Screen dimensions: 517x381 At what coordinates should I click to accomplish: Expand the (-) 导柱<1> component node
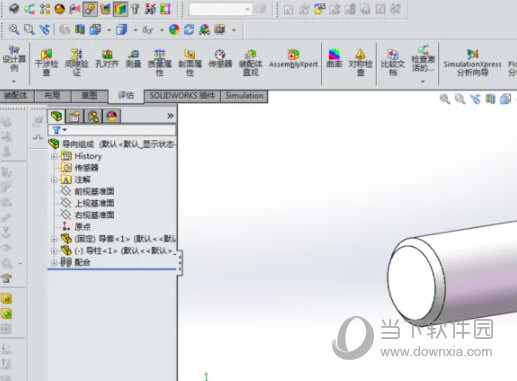tap(54, 251)
